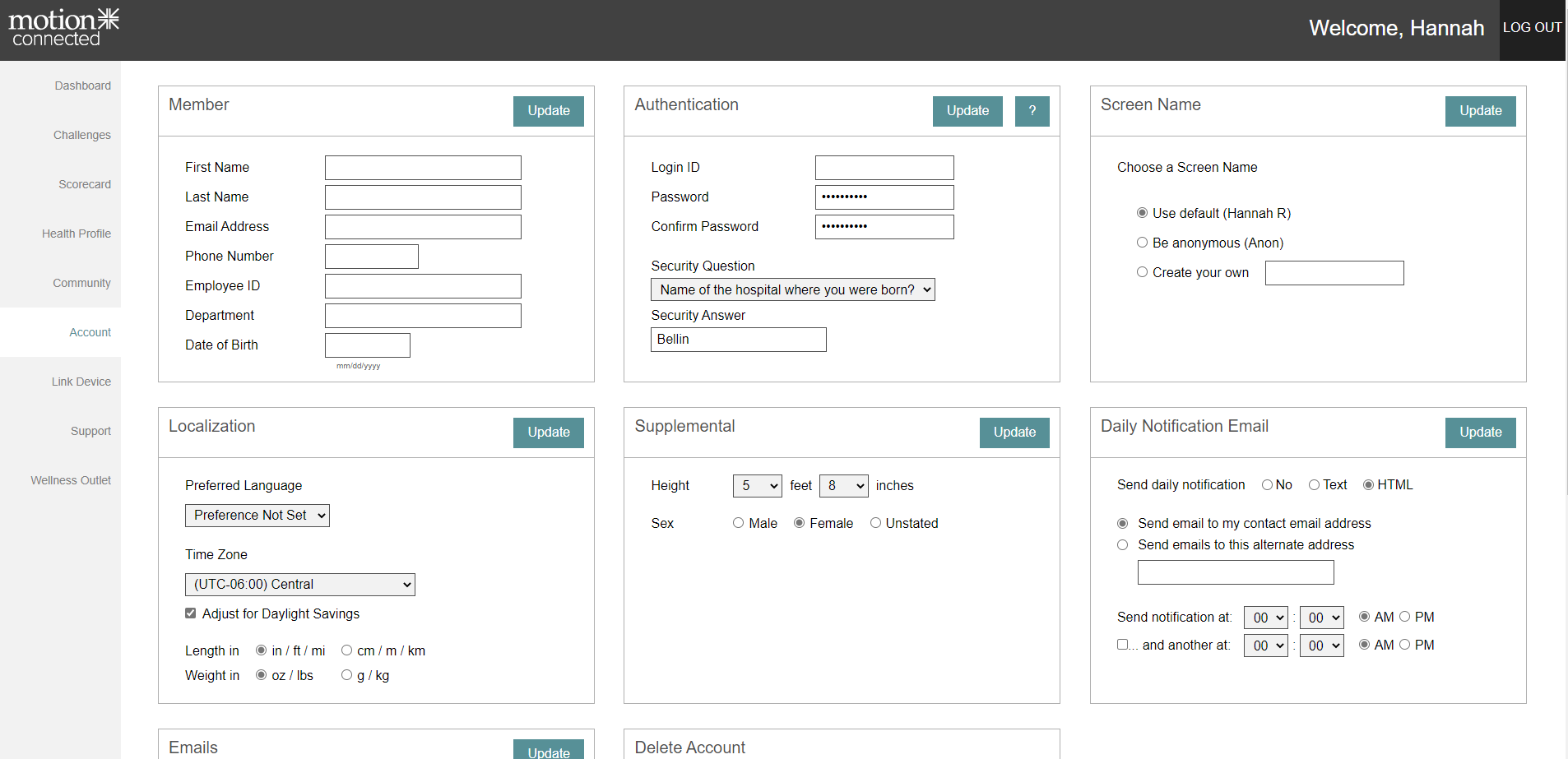This screenshot has height=759, width=1568.
Task: Select oz / lbs weight units
Action: (x=261, y=675)
